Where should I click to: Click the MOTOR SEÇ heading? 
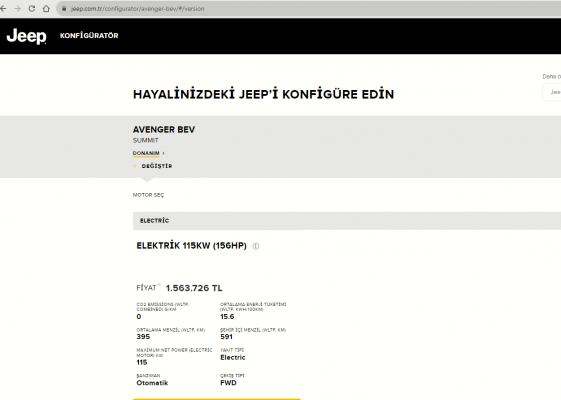148,195
